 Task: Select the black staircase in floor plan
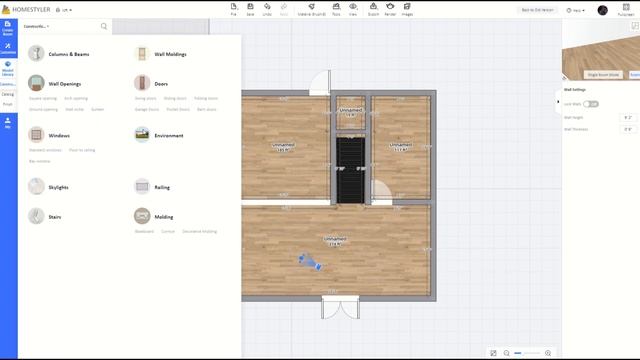coord(351,170)
